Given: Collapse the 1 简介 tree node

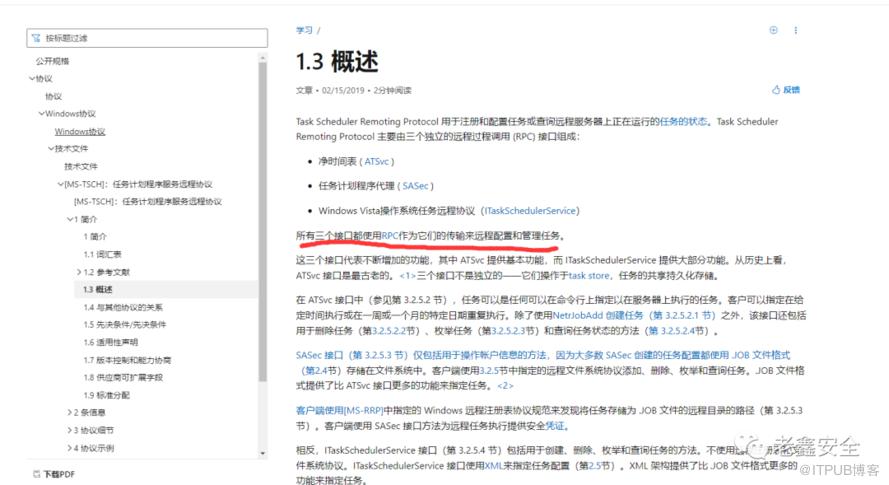Looking at the screenshot, I should click(70, 219).
